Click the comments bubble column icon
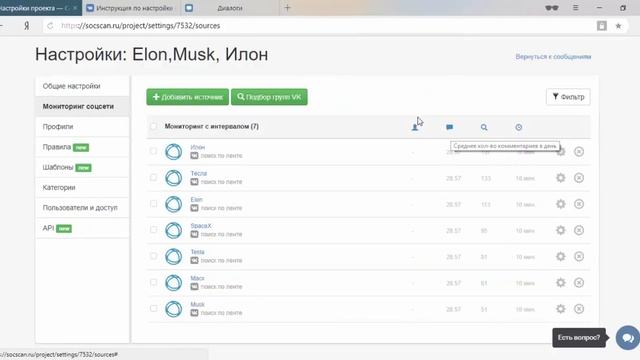The image size is (640, 360). pos(449,127)
